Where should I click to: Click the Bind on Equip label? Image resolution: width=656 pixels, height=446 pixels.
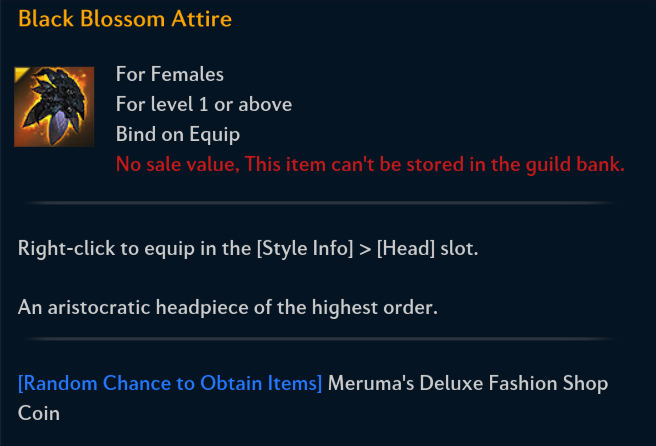(177, 134)
